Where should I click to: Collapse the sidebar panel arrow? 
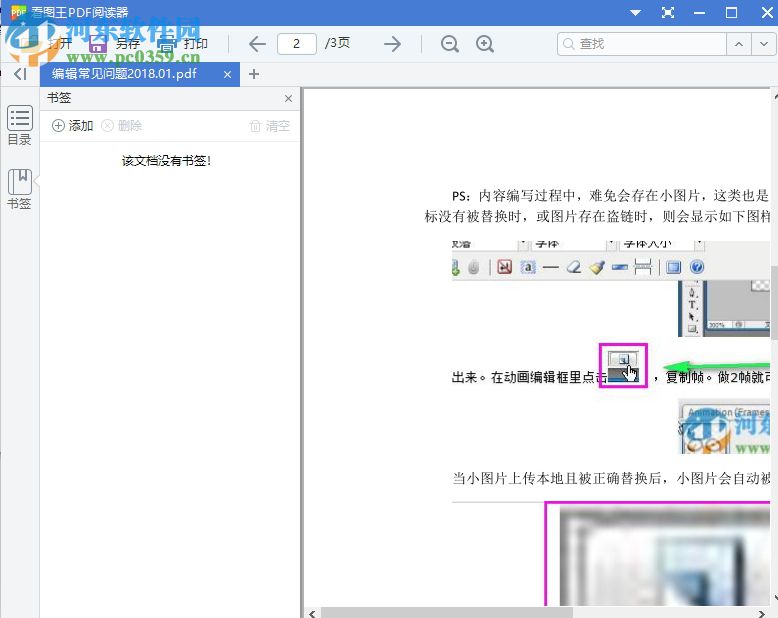click(x=20, y=74)
